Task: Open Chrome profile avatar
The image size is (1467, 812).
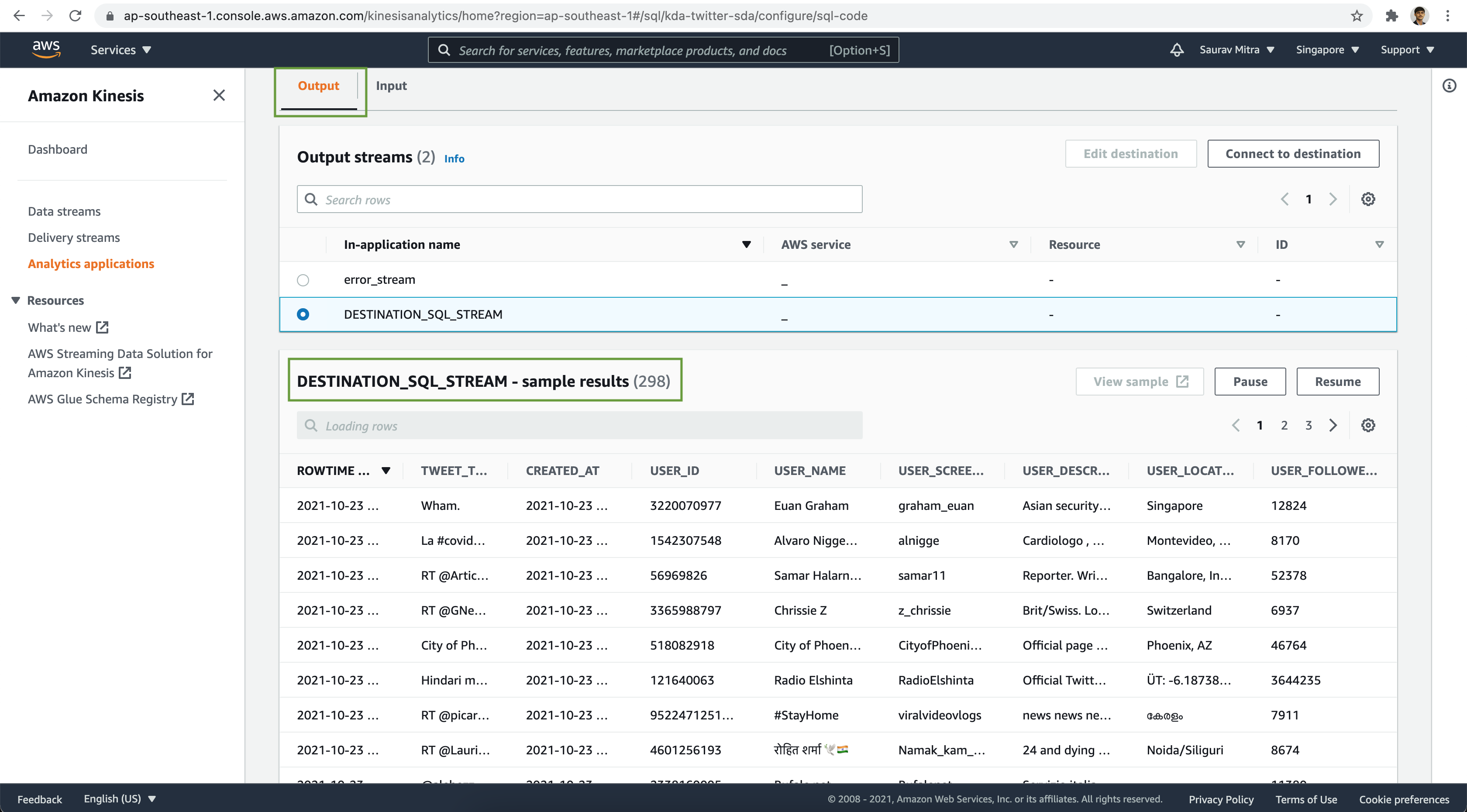Action: click(x=1420, y=15)
